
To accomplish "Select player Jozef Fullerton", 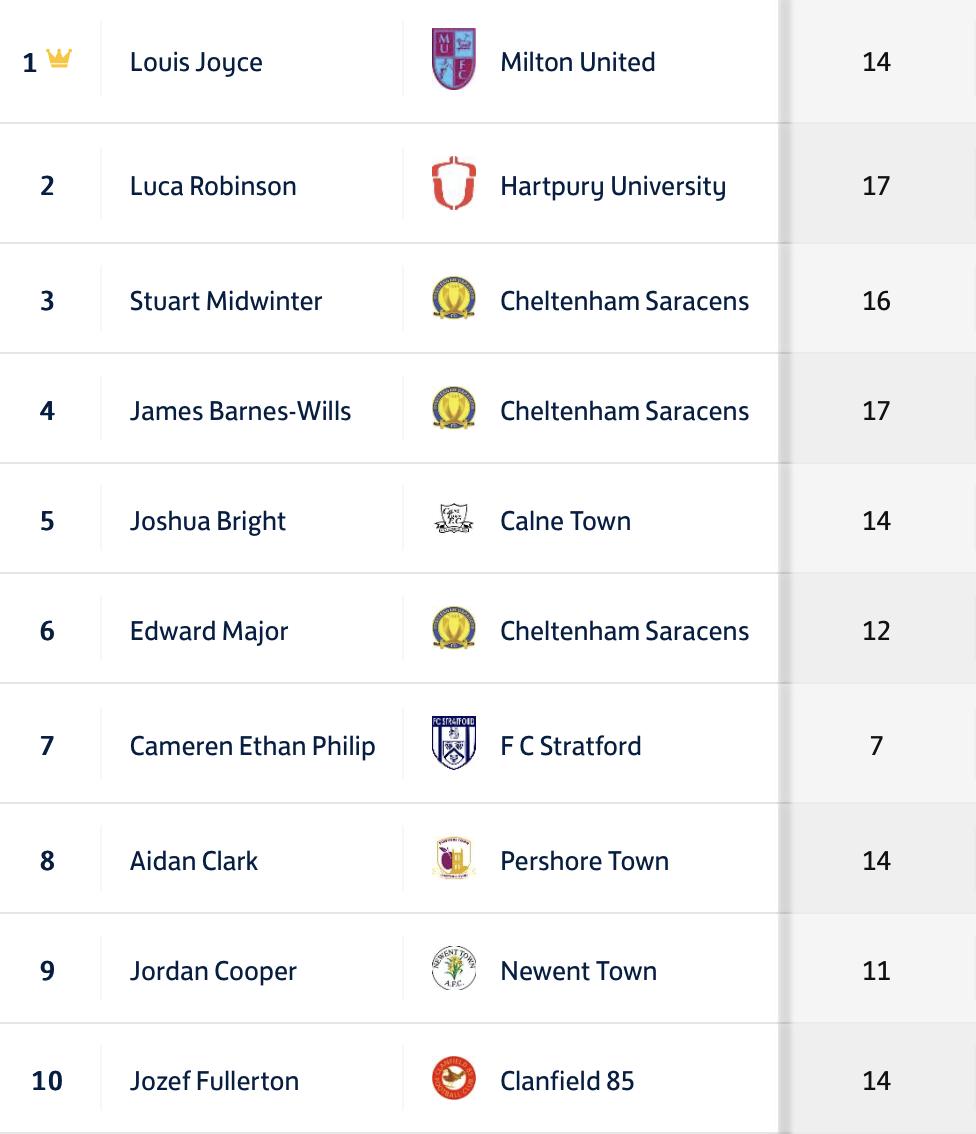I will coord(214,1081).
